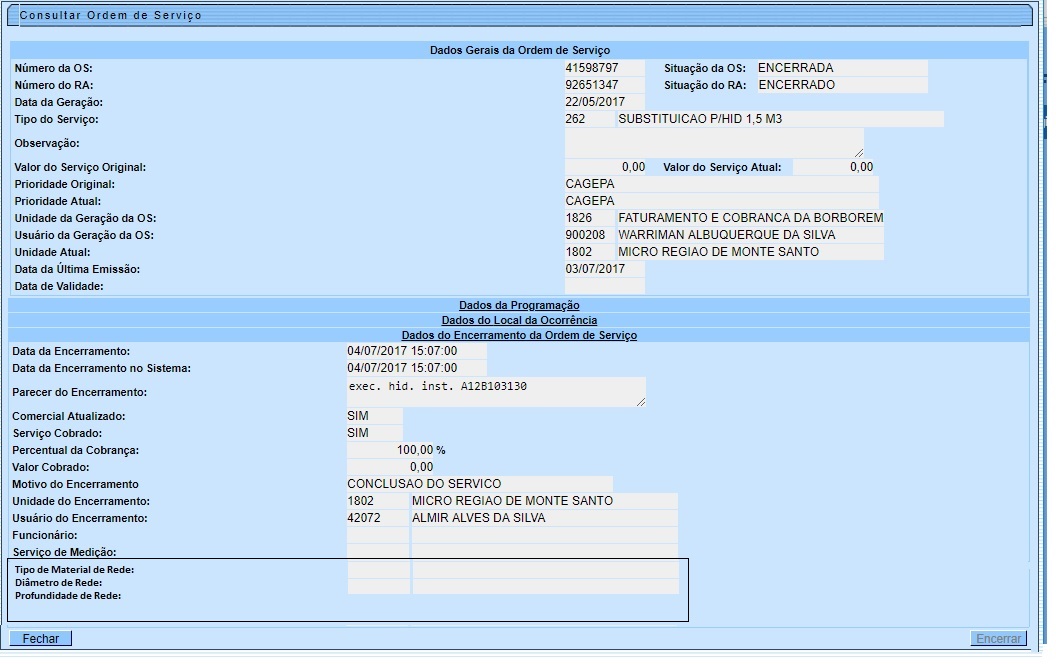Click the SUBSTITUICAO P/HID 1,5 M3 description field
This screenshot has height=664, width=1056.
coord(779,119)
